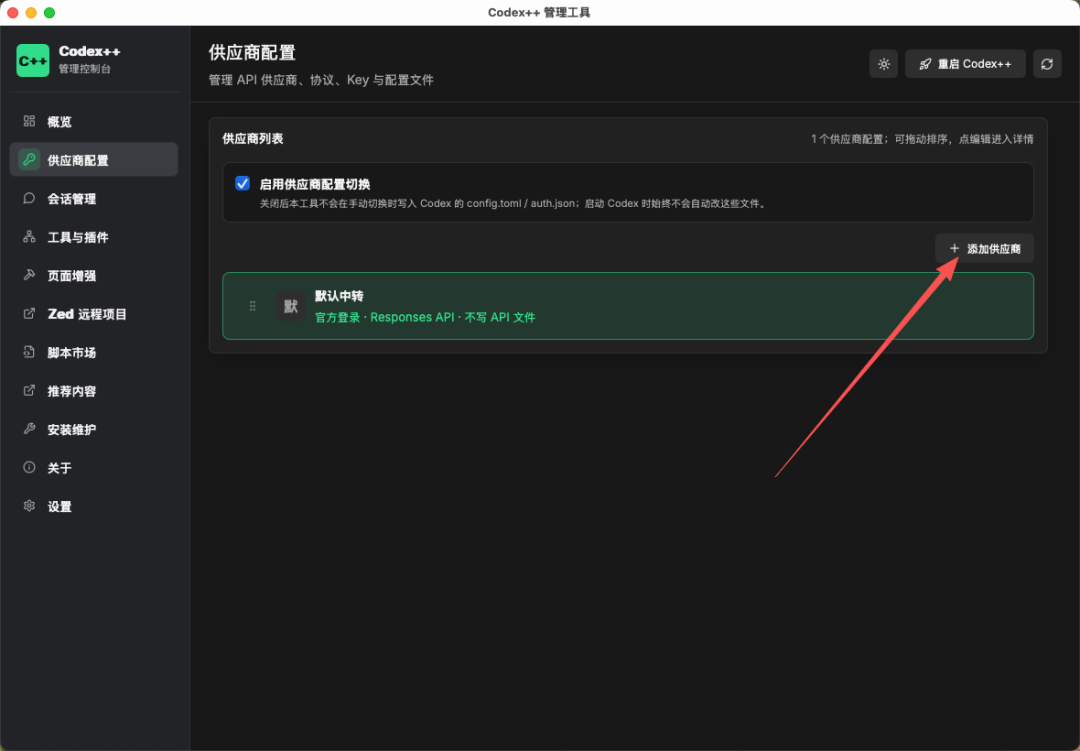Uncheck 启用供应商配置切换 checkbox
Screen dimensions: 1080x751
[242, 183]
